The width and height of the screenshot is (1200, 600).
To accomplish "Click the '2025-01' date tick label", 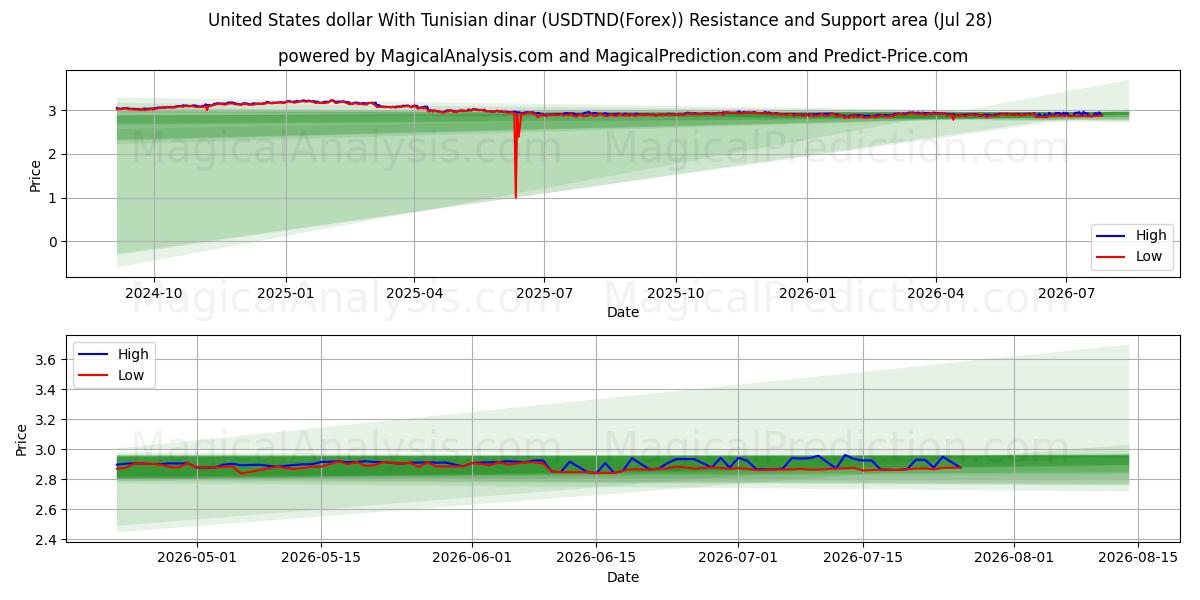I will (x=286, y=293).
